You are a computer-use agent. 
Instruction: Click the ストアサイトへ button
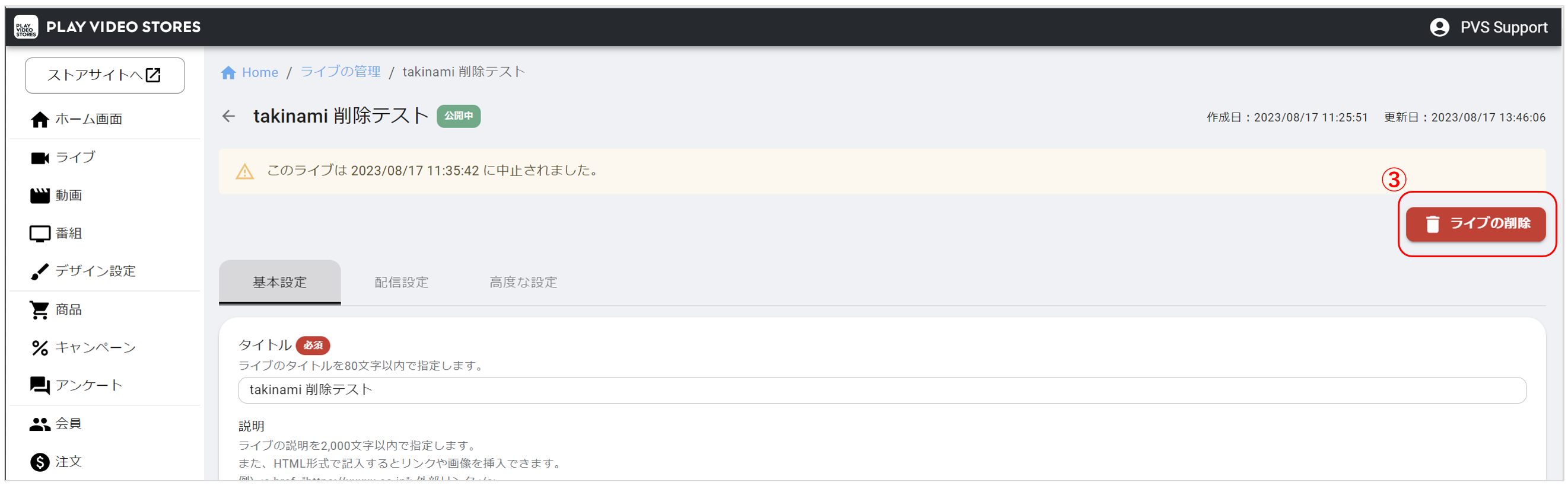pyautogui.click(x=104, y=75)
